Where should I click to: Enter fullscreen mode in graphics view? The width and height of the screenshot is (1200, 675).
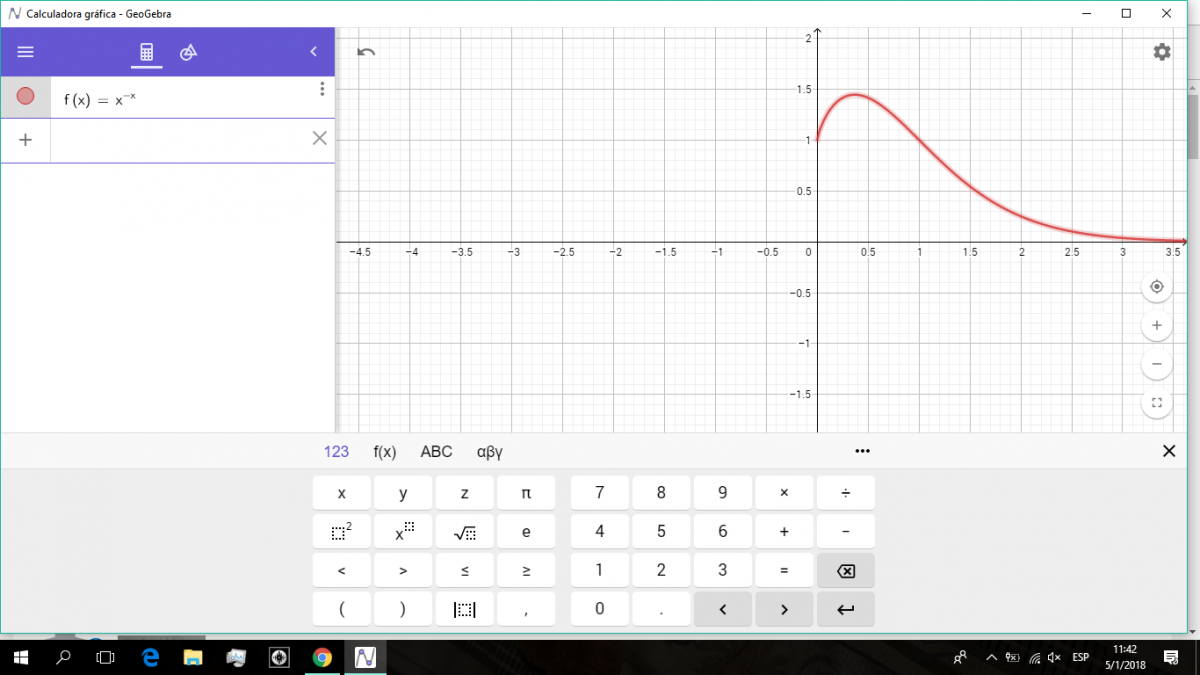[x=1156, y=403]
